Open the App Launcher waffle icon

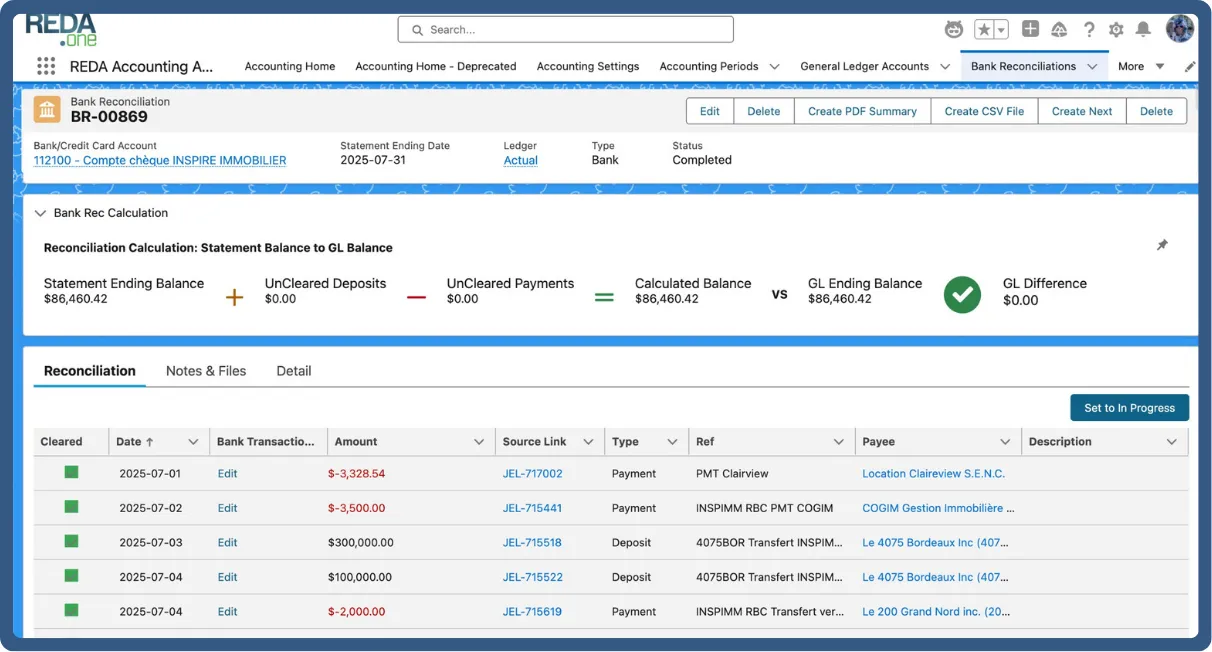(45, 66)
